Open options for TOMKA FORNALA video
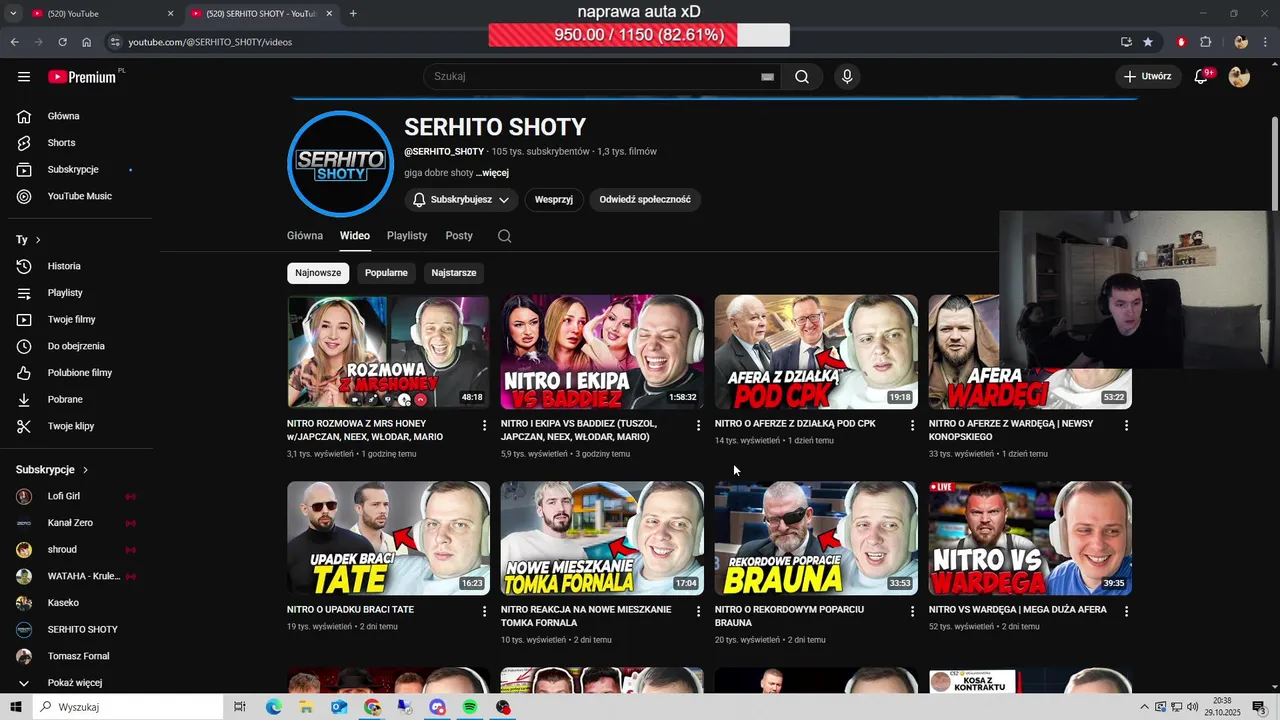 click(698, 611)
